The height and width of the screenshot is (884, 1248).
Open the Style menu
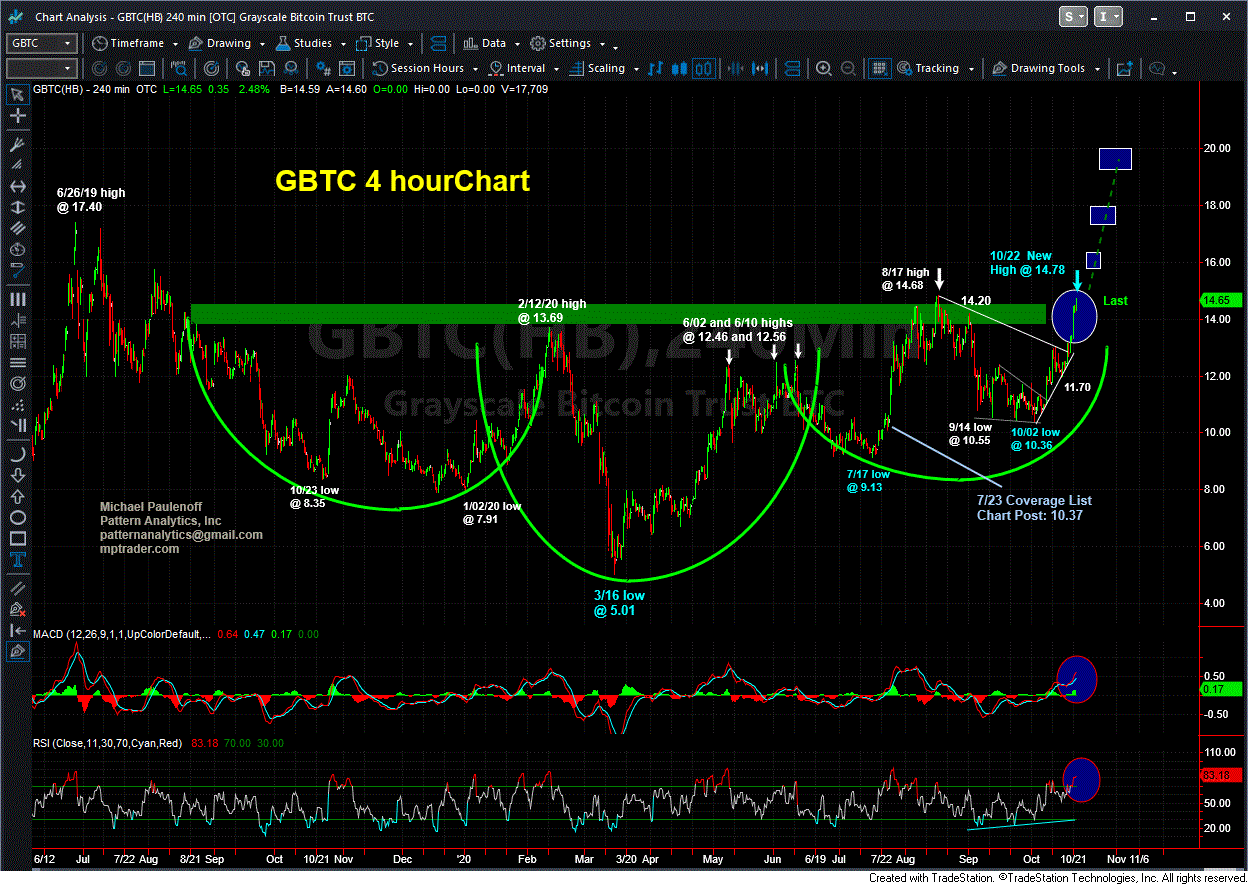(376, 43)
